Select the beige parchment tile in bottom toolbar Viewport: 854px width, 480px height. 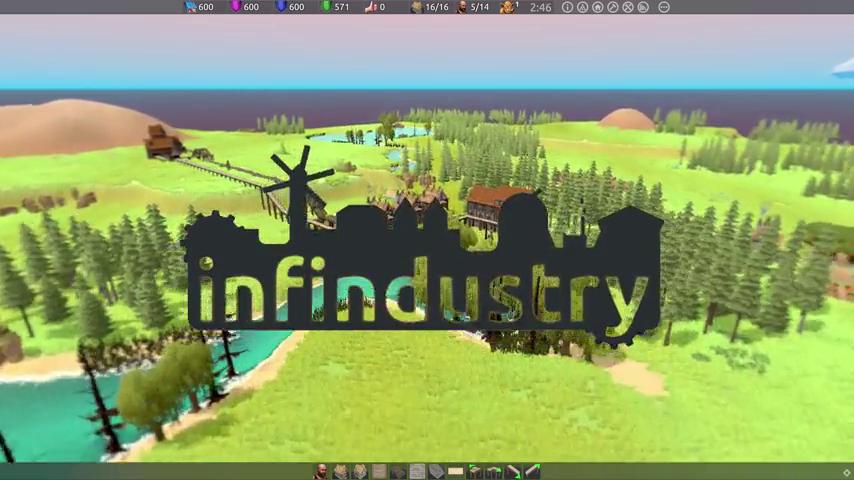(x=380, y=471)
